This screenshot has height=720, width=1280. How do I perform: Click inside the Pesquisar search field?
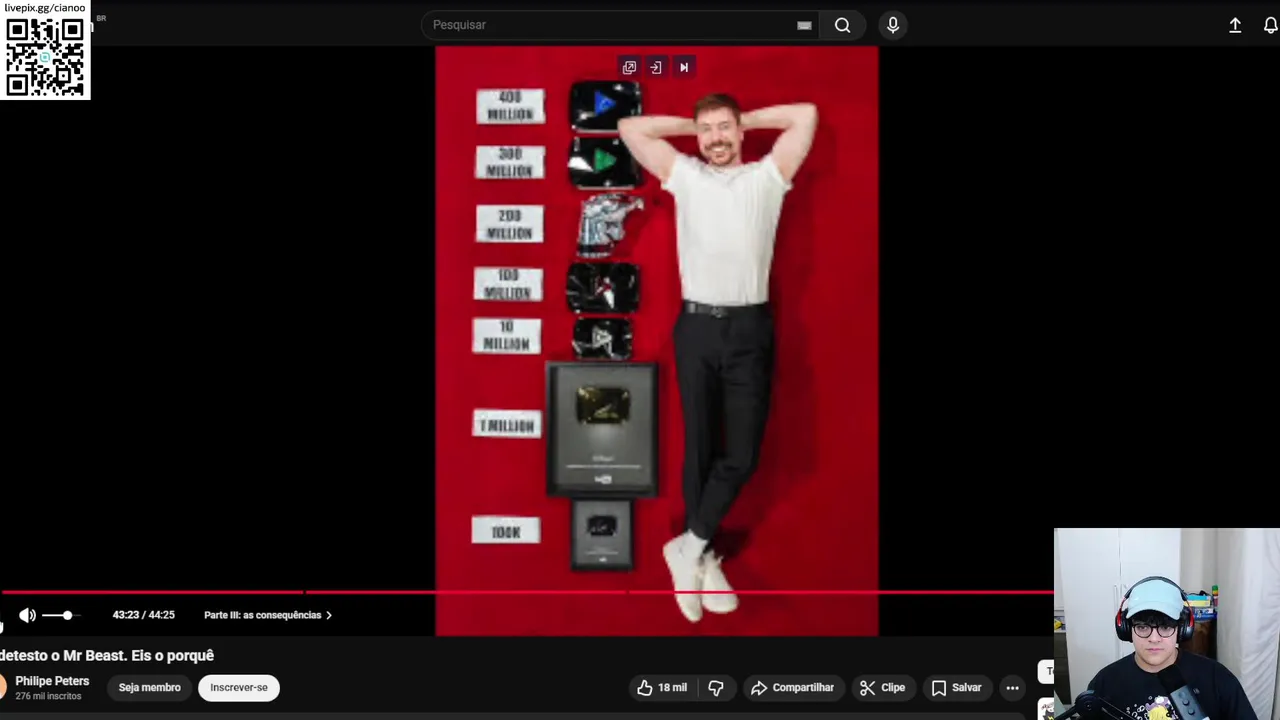pyautogui.click(x=620, y=25)
